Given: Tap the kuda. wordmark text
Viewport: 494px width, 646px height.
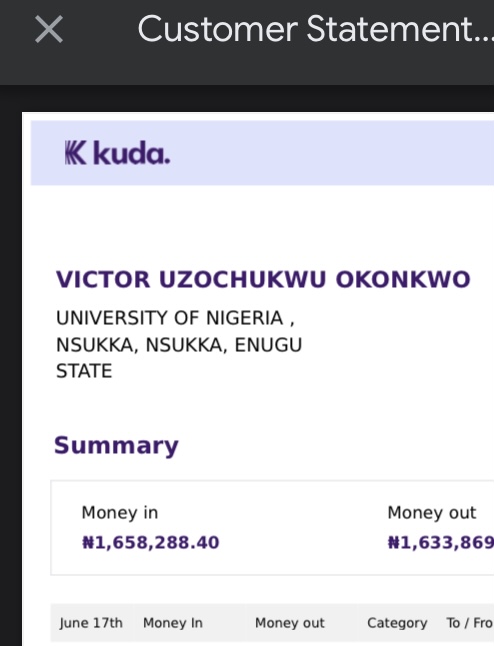Looking at the screenshot, I should coord(131,153).
